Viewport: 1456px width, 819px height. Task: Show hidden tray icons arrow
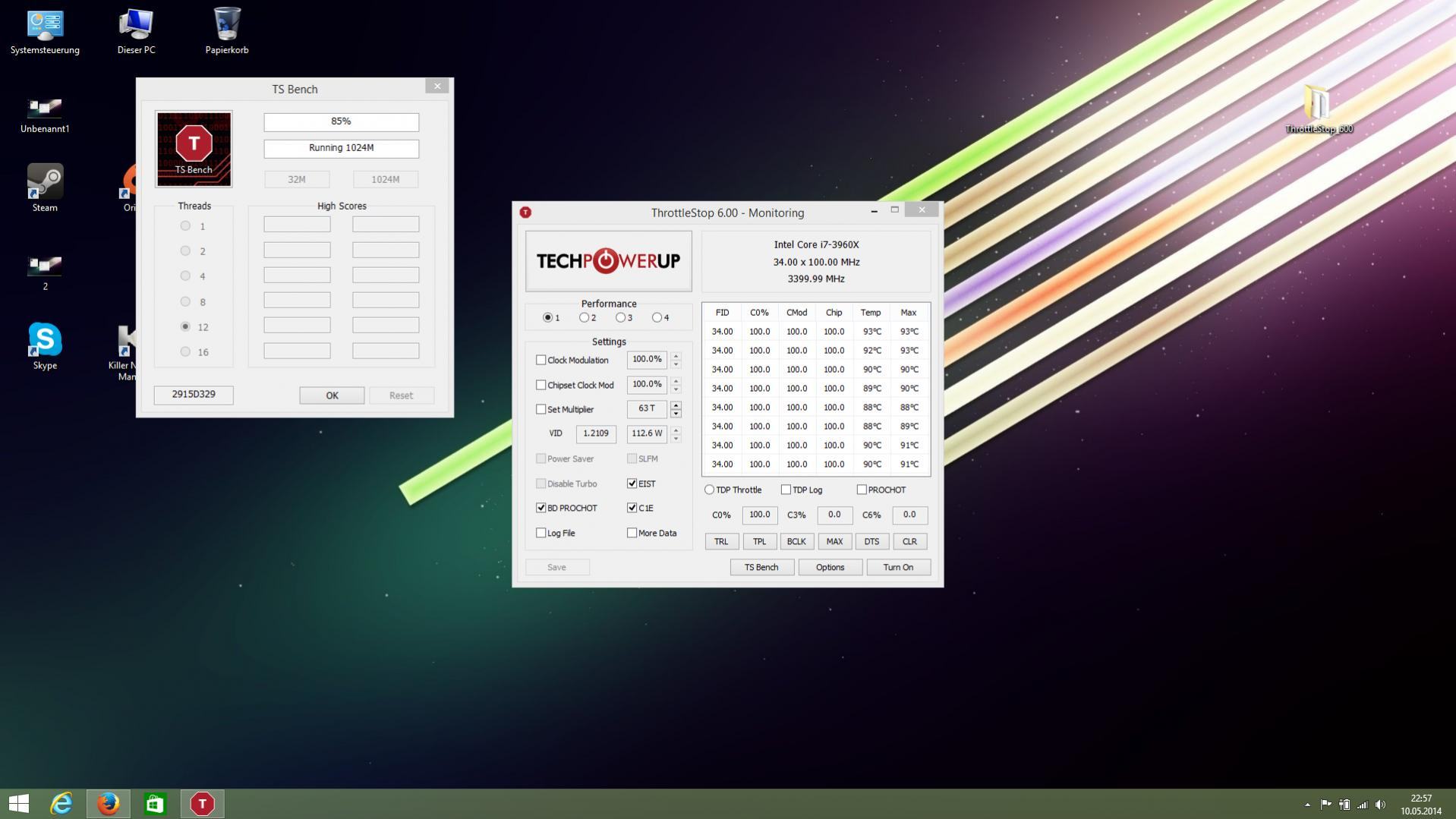tap(1307, 805)
